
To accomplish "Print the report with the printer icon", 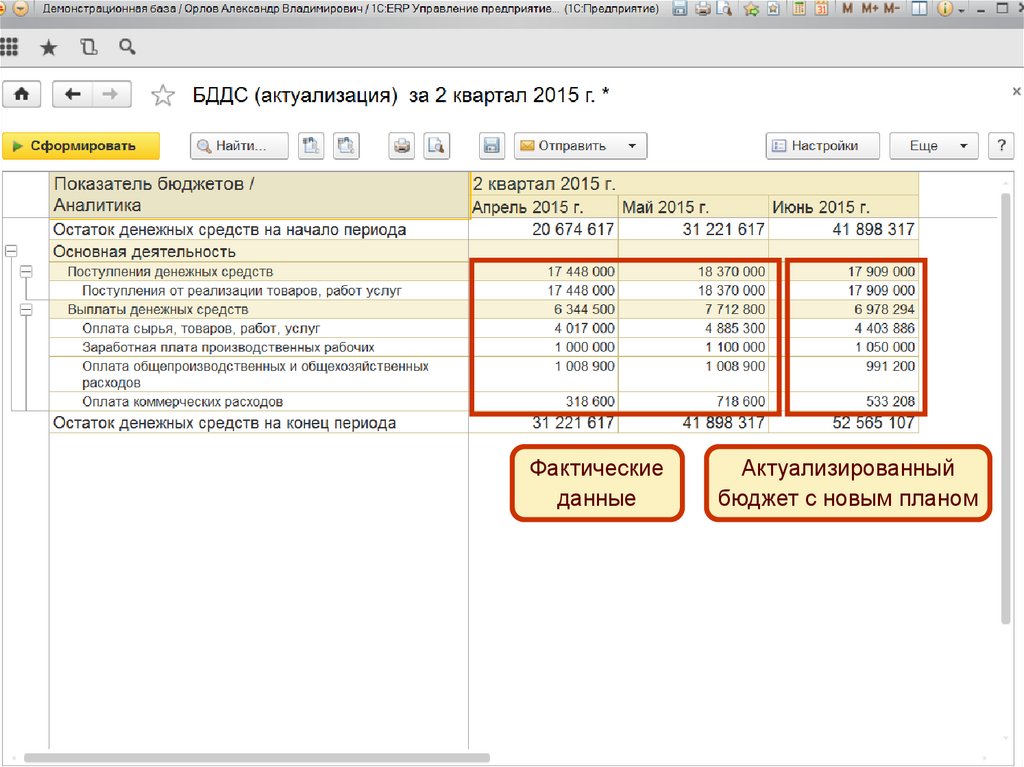I will 402,146.
